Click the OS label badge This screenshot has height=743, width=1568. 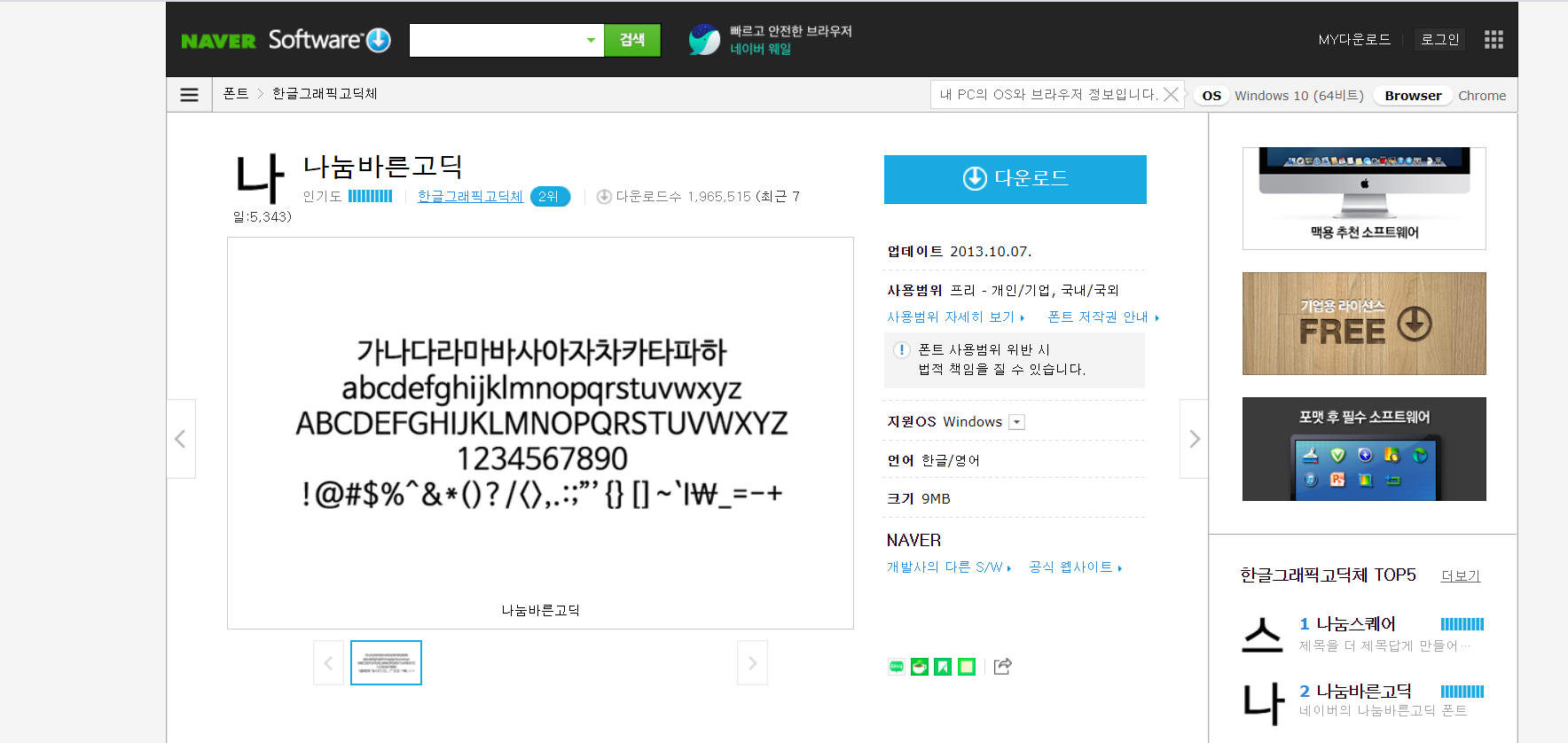[1211, 96]
